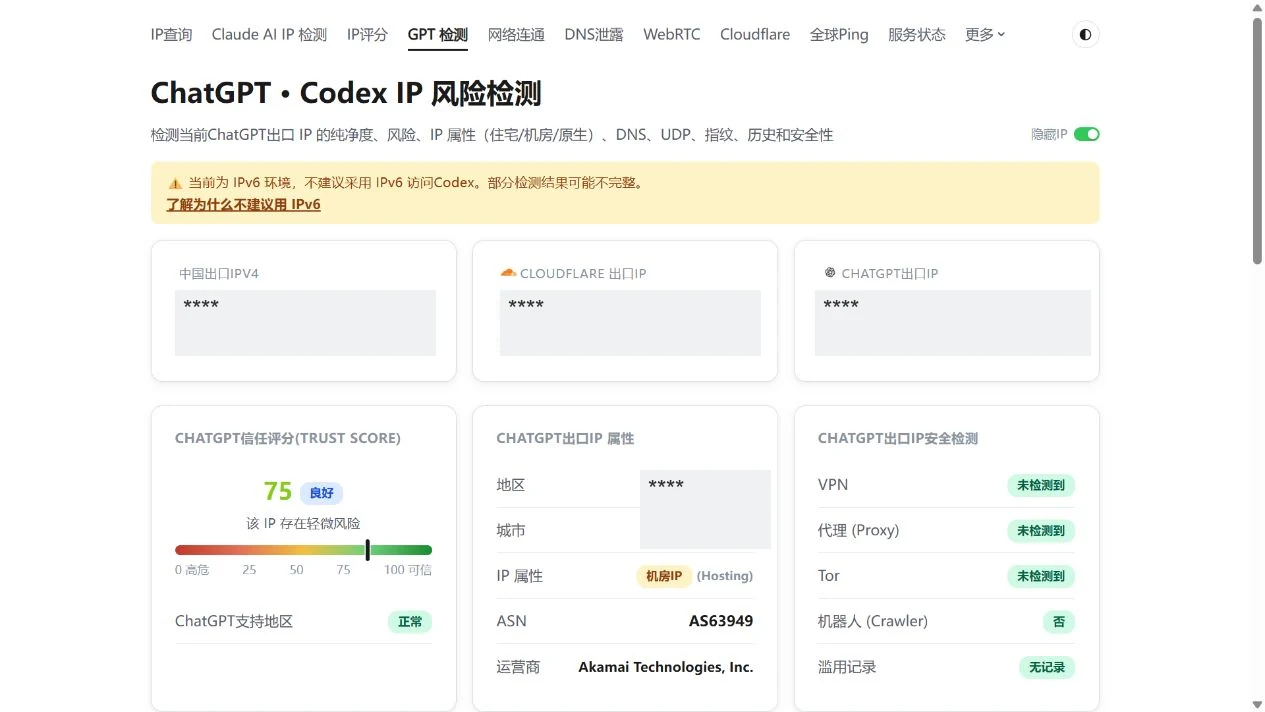
Task: Go to the 网络连通 tab
Action: click(x=516, y=34)
